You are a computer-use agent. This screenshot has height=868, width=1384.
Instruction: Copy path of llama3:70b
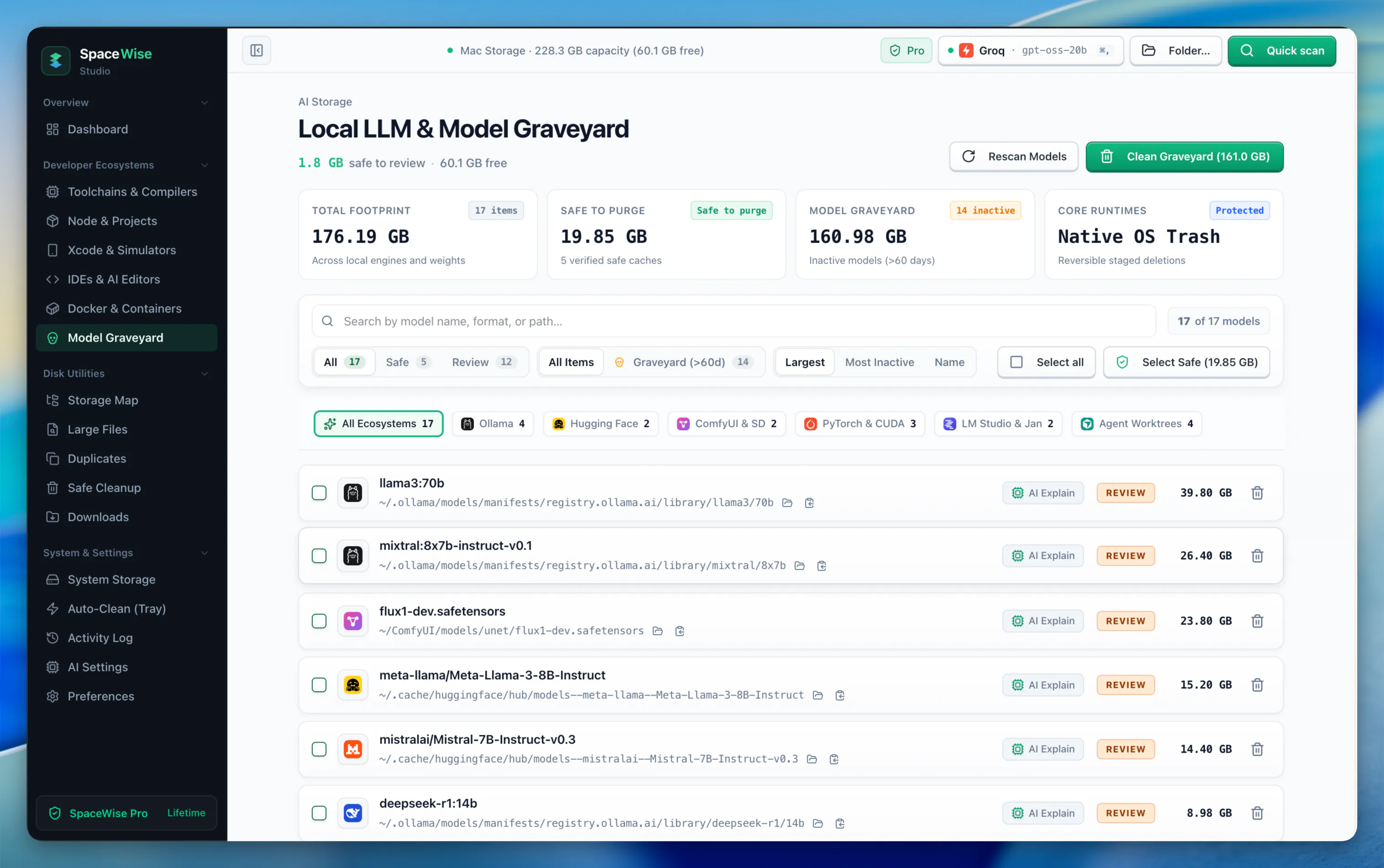(x=809, y=503)
